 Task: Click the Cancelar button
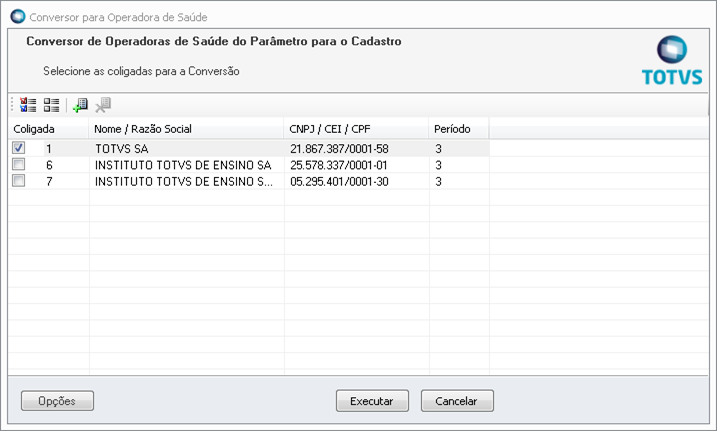(457, 401)
